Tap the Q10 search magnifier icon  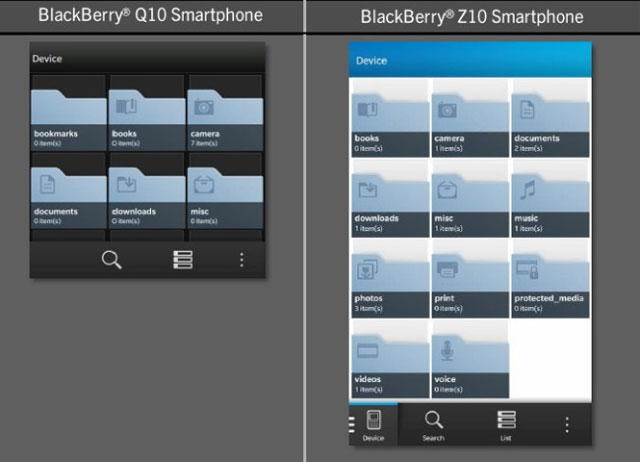pos(111,260)
